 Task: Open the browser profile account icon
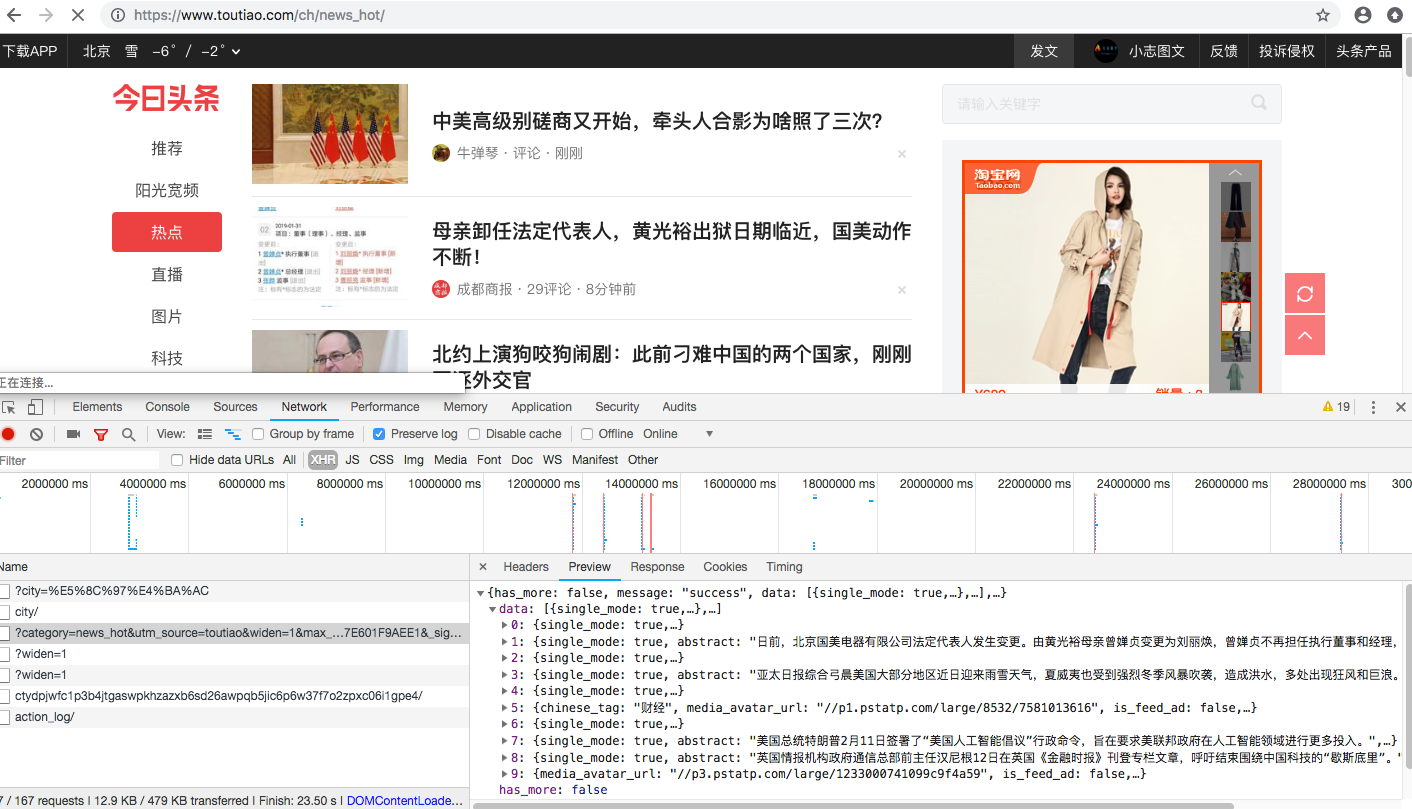(1363, 15)
